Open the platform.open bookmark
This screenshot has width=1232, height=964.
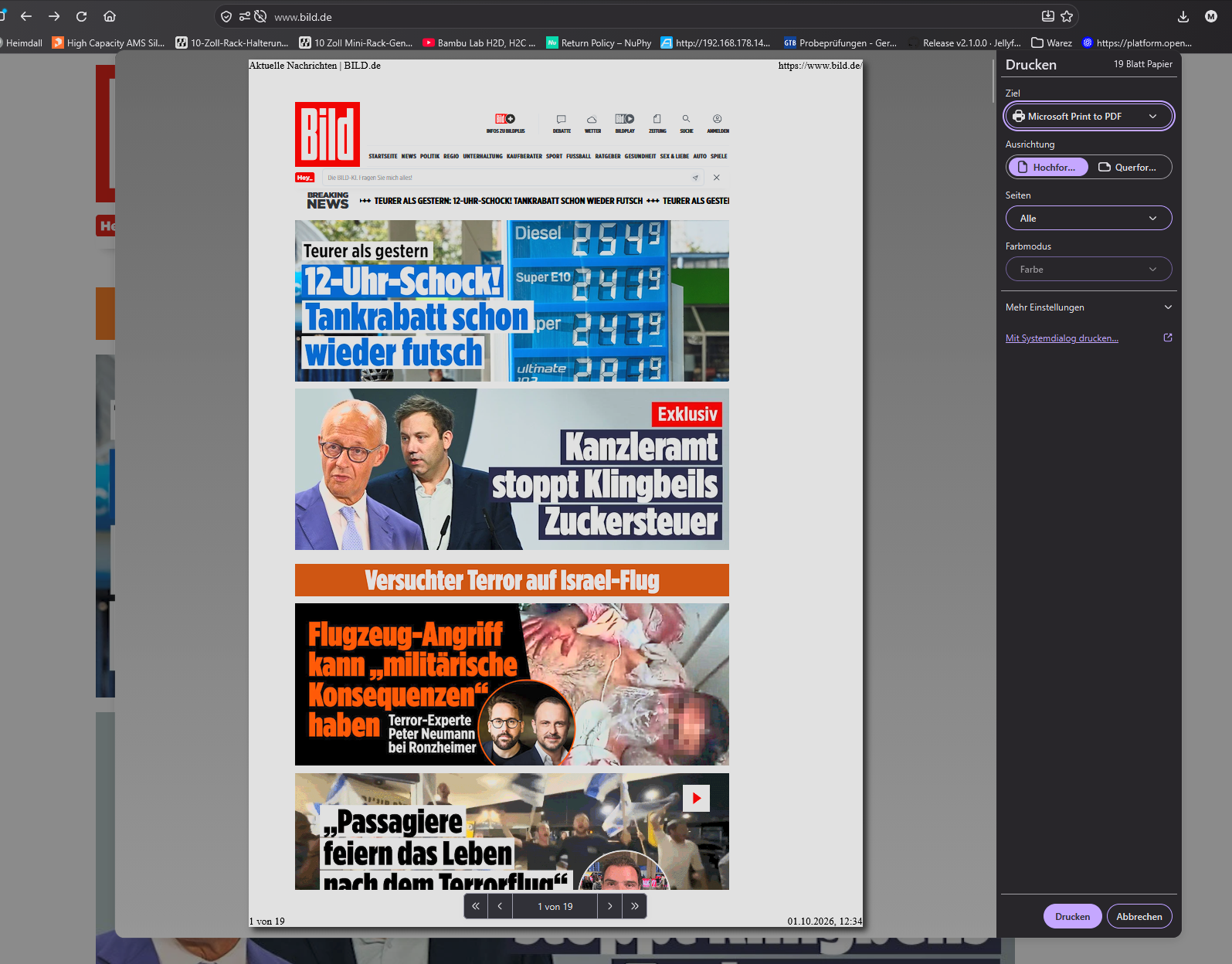click(1137, 43)
